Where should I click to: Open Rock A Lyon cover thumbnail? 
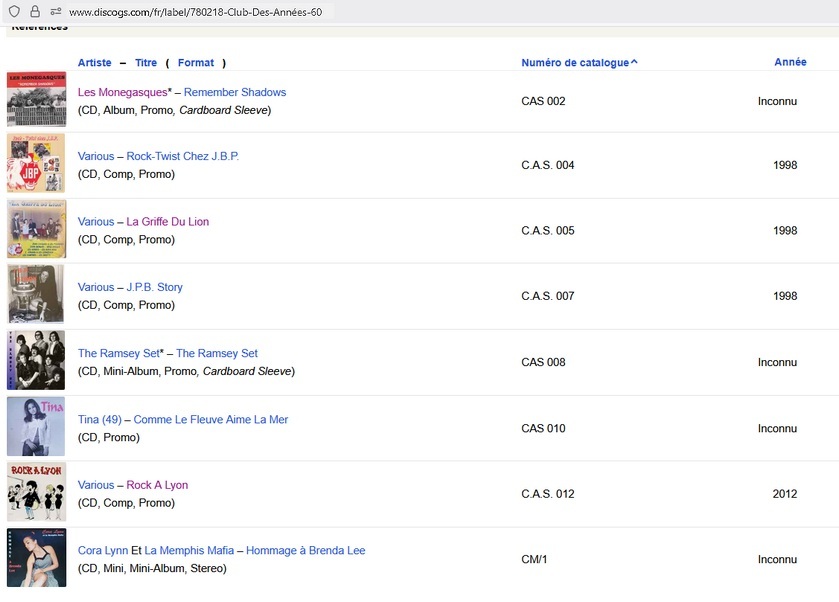click(36, 492)
